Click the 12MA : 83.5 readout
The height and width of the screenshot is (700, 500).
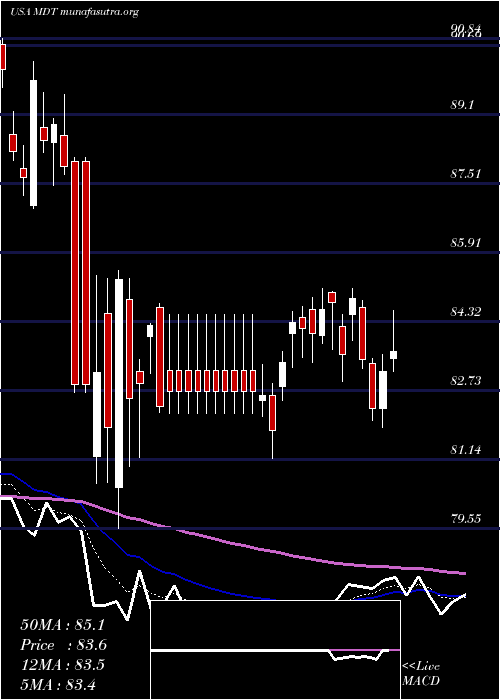pos(62,665)
